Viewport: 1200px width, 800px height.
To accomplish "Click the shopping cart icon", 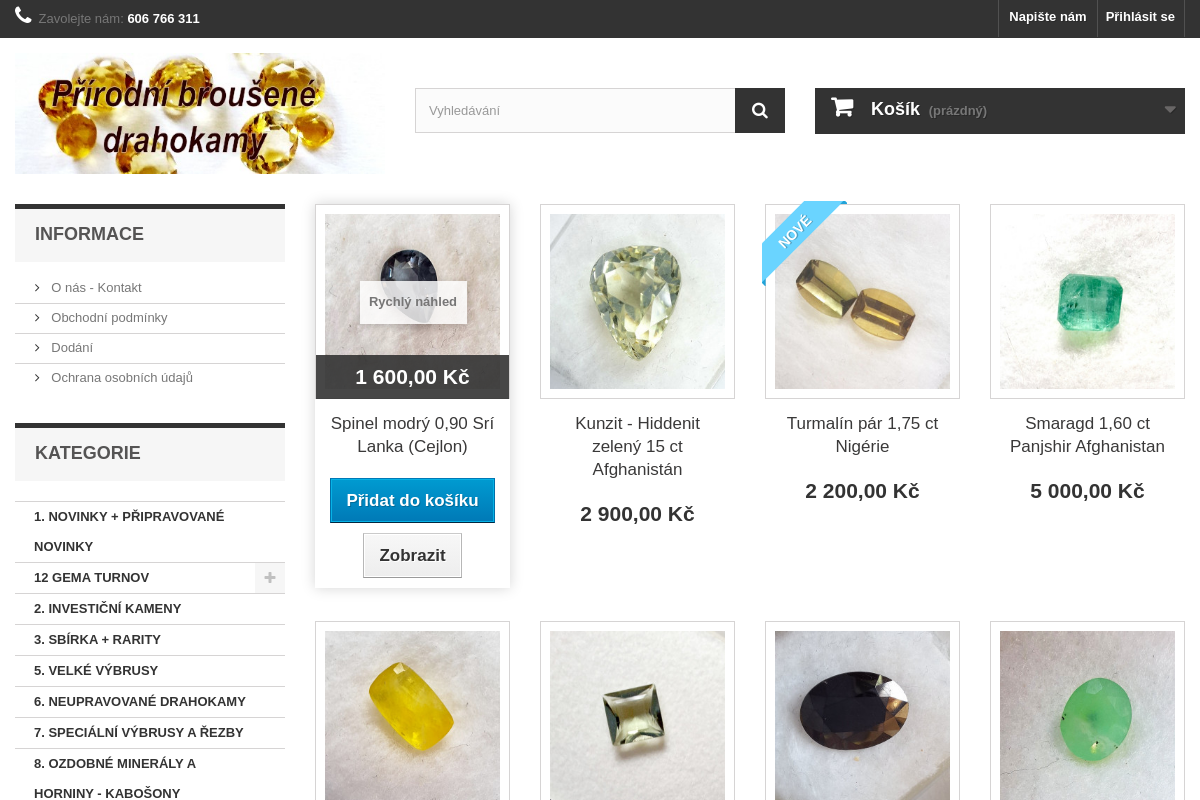I will 842,108.
